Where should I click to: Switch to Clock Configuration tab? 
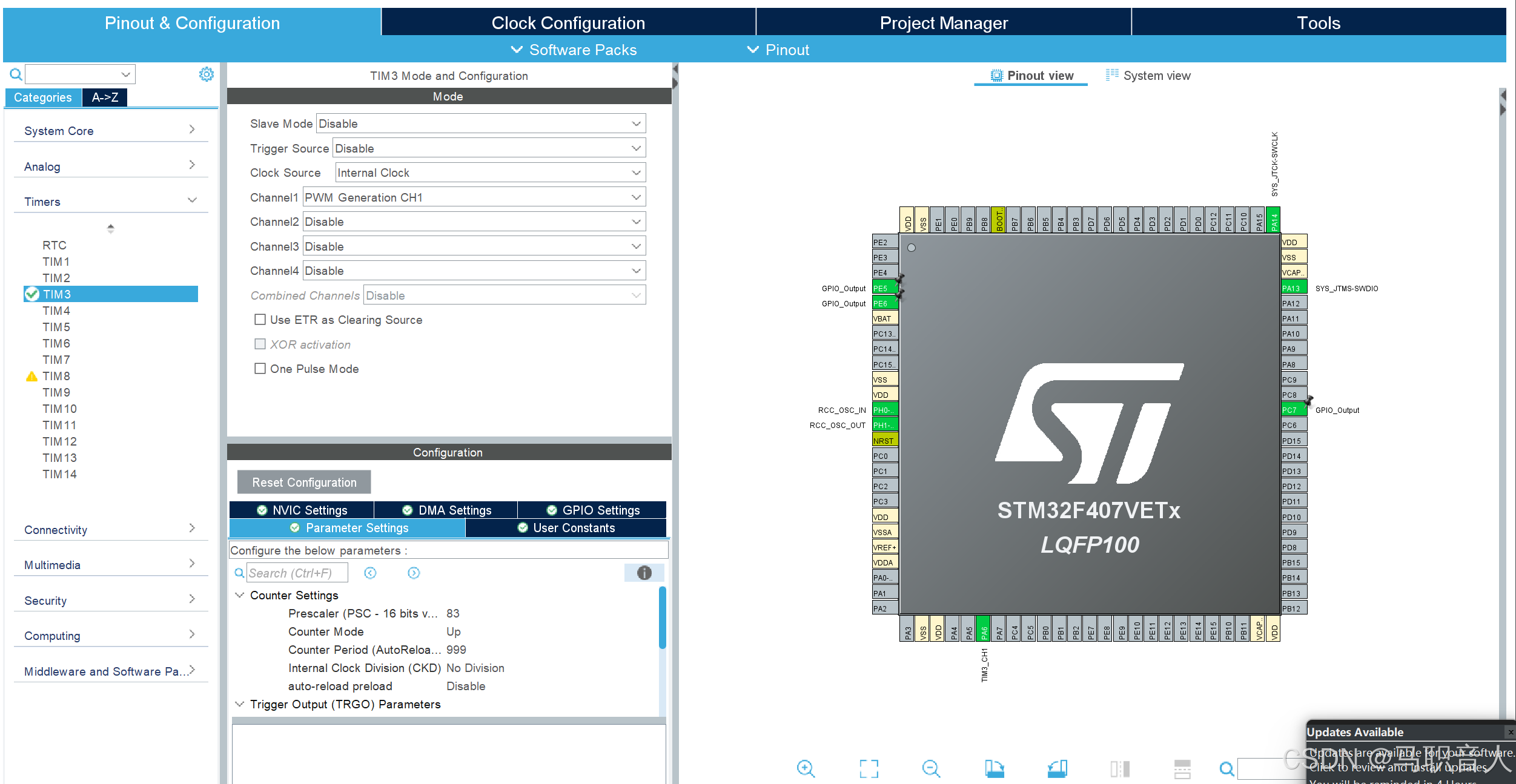pos(568,22)
